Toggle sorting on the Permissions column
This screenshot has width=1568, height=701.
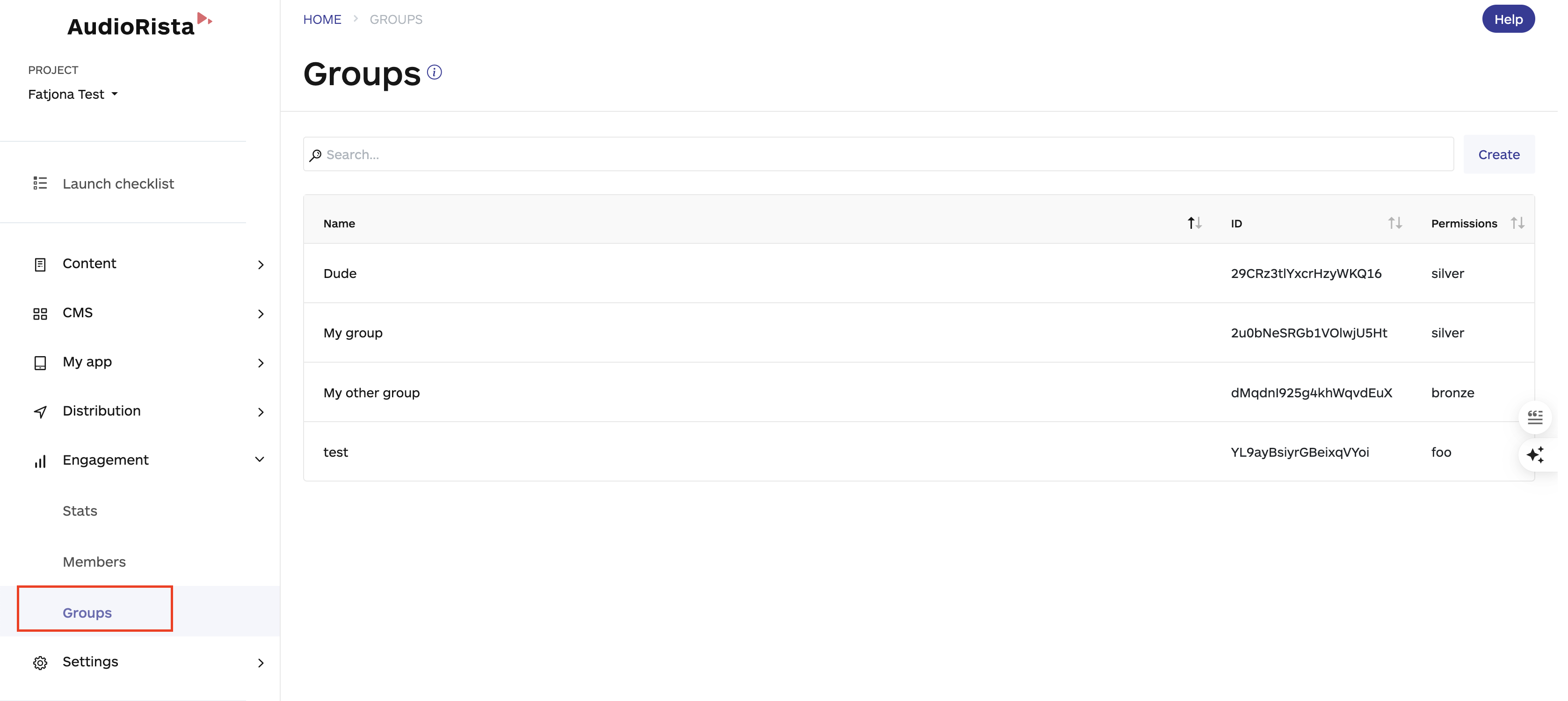tap(1518, 223)
